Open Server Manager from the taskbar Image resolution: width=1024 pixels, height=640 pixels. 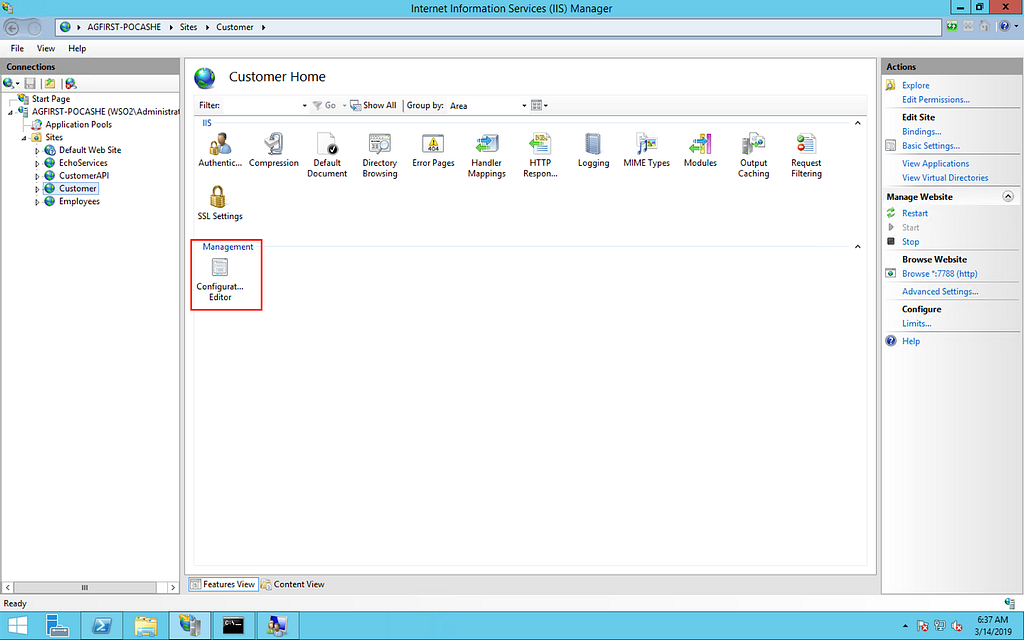[57, 626]
